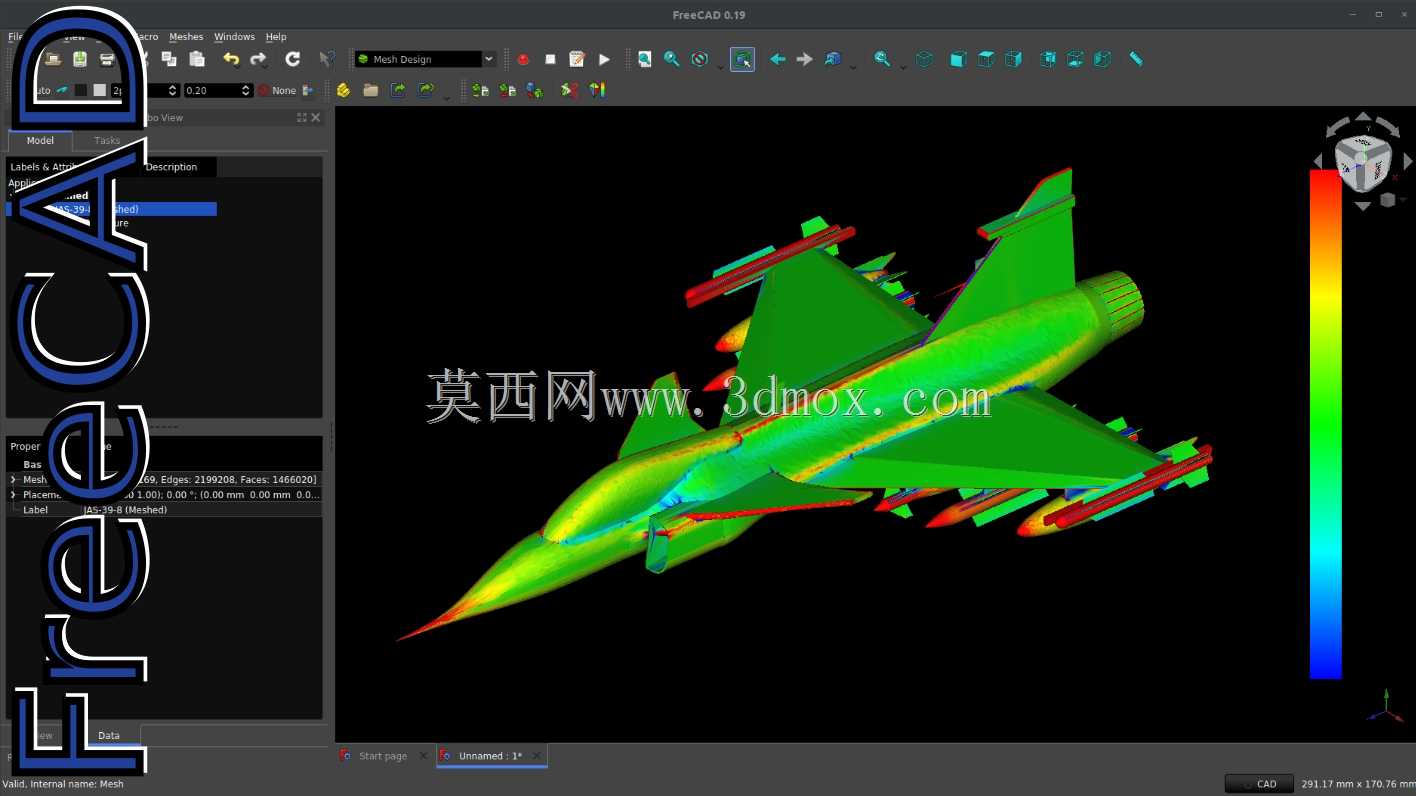
Task: Click the What's This help cursor icon
Action: coord(326,59)
